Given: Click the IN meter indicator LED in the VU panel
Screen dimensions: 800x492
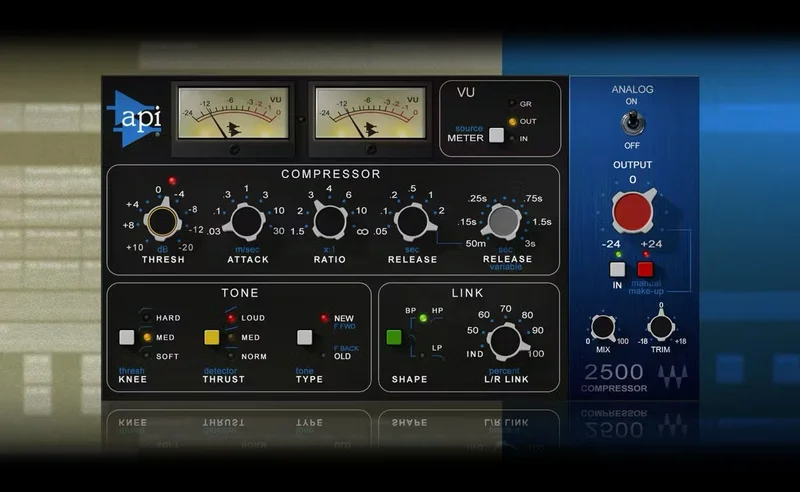Looking at the screenshot, I should click(512, 138).
